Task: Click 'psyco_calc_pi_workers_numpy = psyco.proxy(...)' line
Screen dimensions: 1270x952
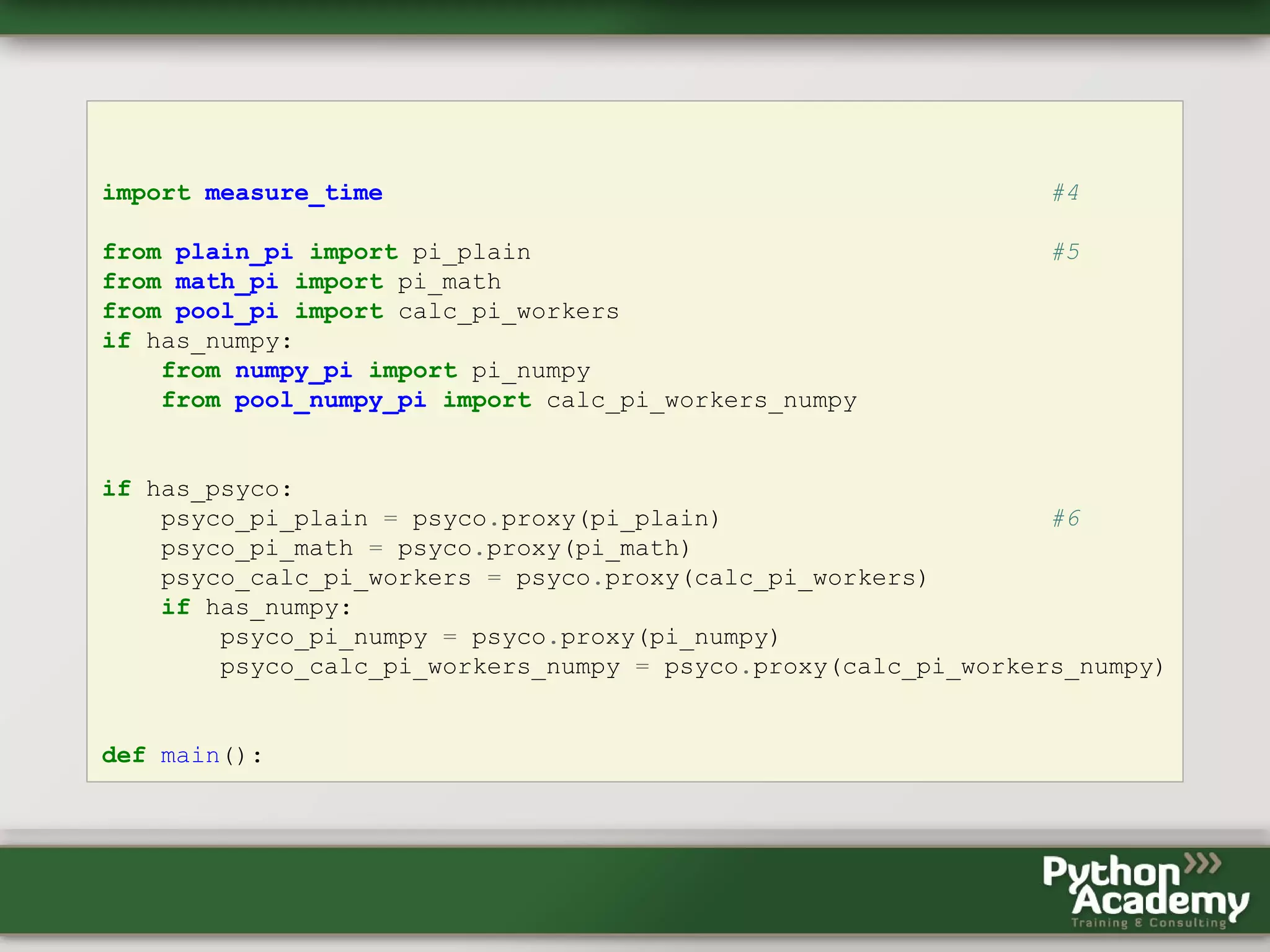Action: click(692, 668)
